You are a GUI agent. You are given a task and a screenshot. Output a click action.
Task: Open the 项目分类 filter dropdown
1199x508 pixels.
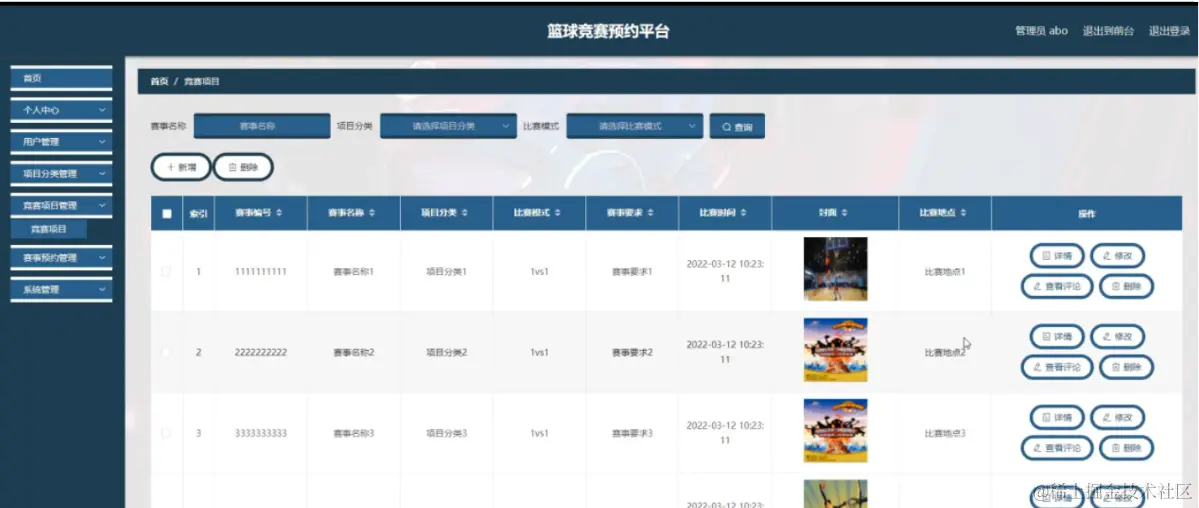448,126
